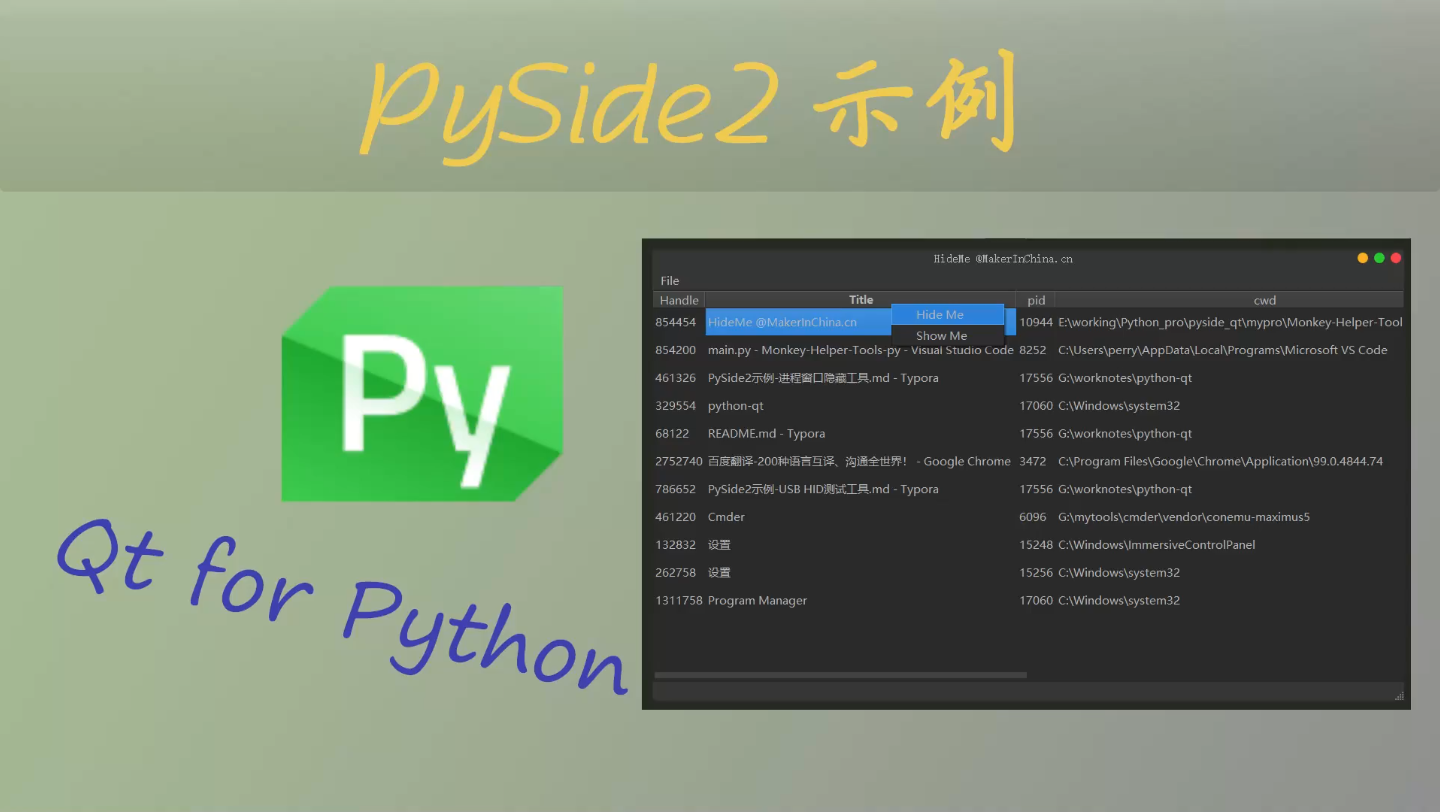This screenshot has width=1440, height=812.
Task: Select pid cell 15248
Action: (1036, 545)
